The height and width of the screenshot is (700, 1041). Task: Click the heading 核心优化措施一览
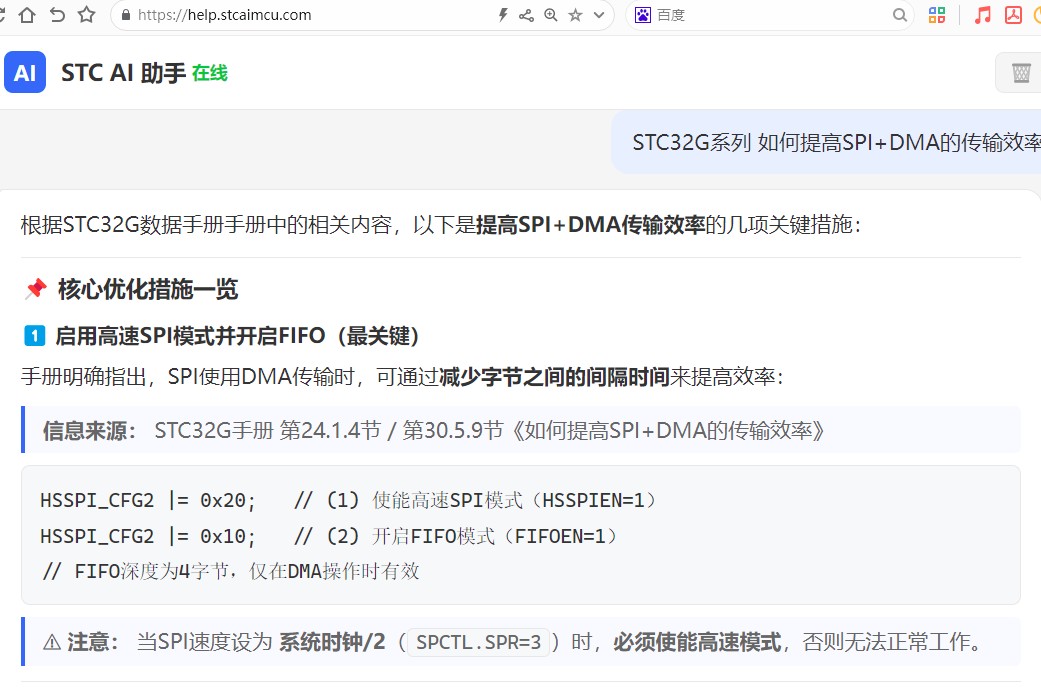click(148, 289)
